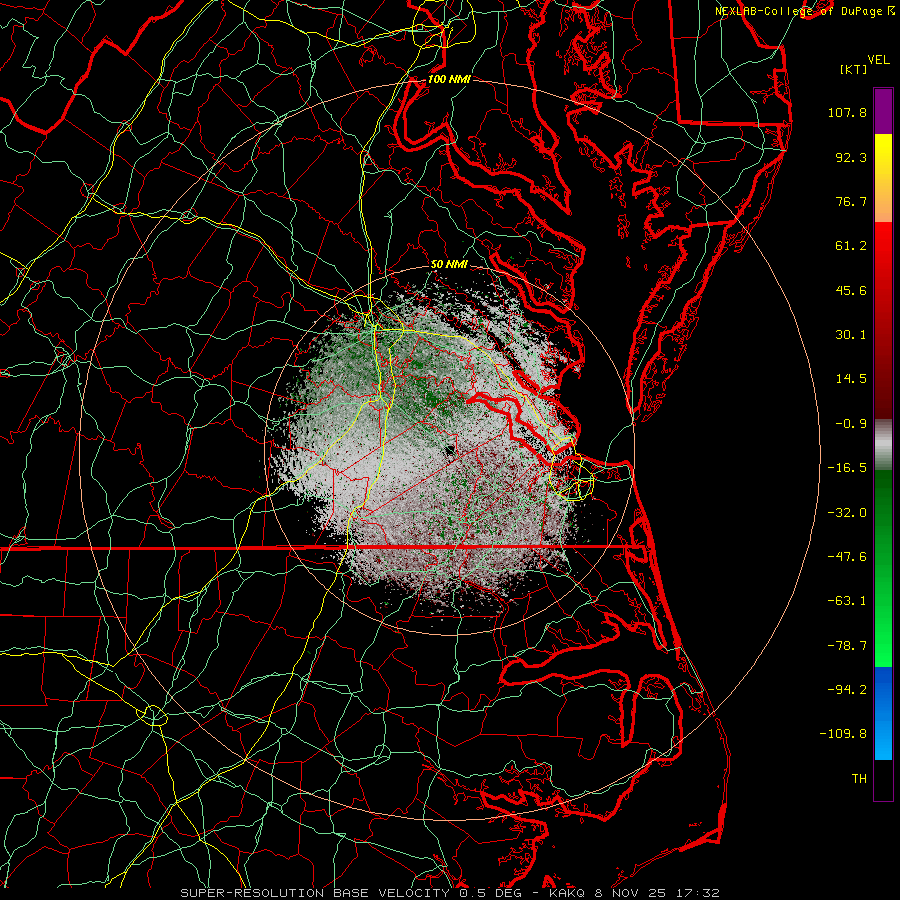900x900 pixels.
Task: Click the -47.6 legend value
Action: [847, 557]
